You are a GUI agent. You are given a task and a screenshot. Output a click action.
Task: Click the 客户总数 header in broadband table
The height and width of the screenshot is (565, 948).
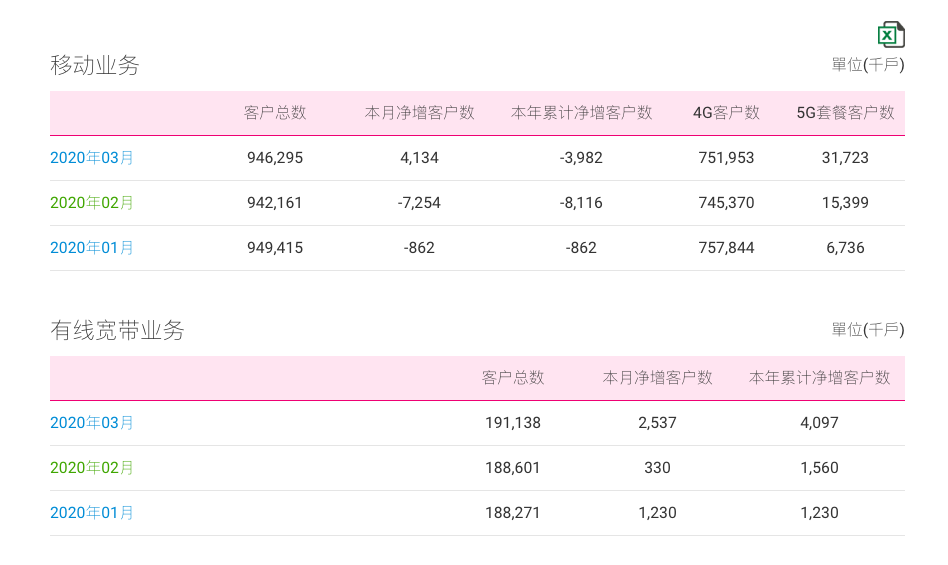coord(513,378)
